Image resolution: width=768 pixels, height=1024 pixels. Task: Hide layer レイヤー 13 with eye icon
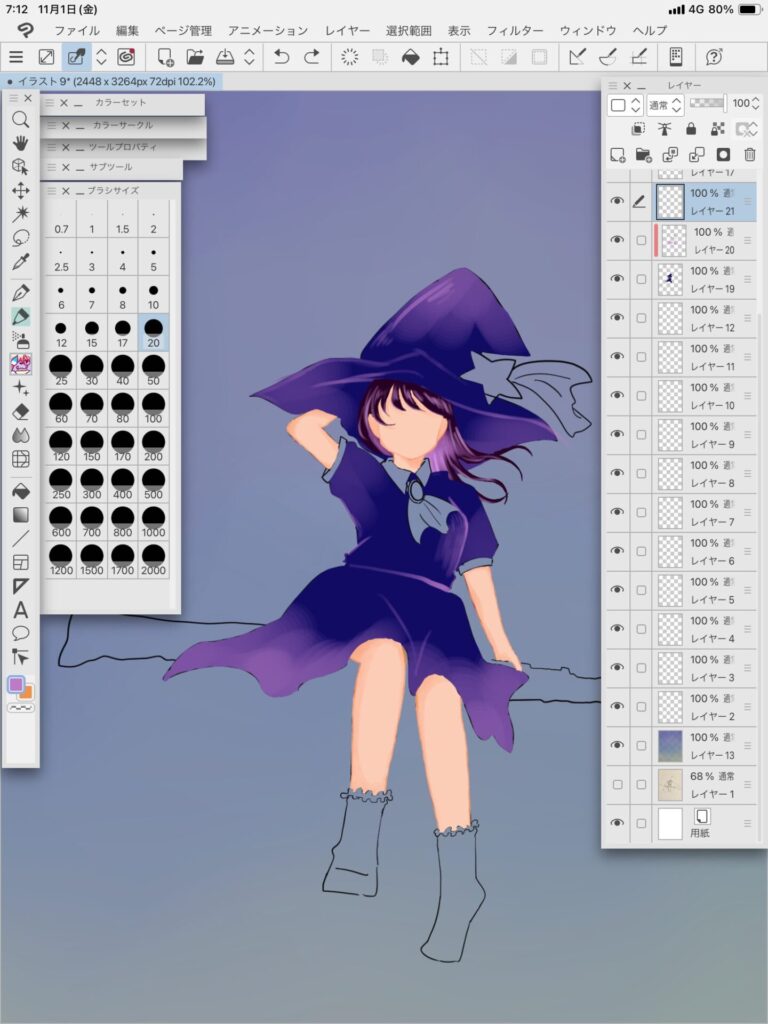617,745
